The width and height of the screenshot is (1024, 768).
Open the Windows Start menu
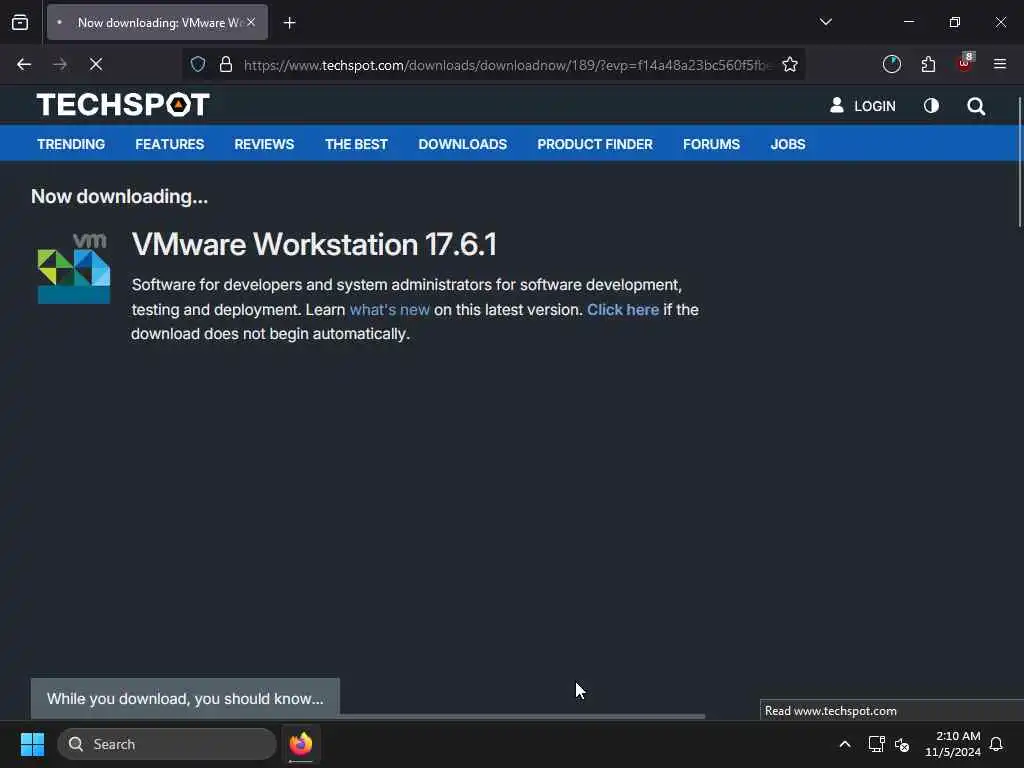click(x=32, y=744)
